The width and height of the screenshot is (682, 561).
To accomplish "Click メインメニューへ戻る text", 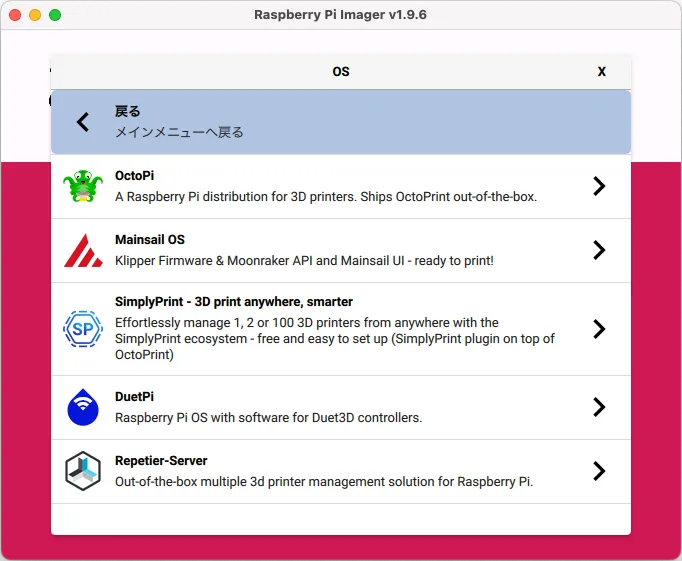I will pyautogui.click(x=179, y=132).
